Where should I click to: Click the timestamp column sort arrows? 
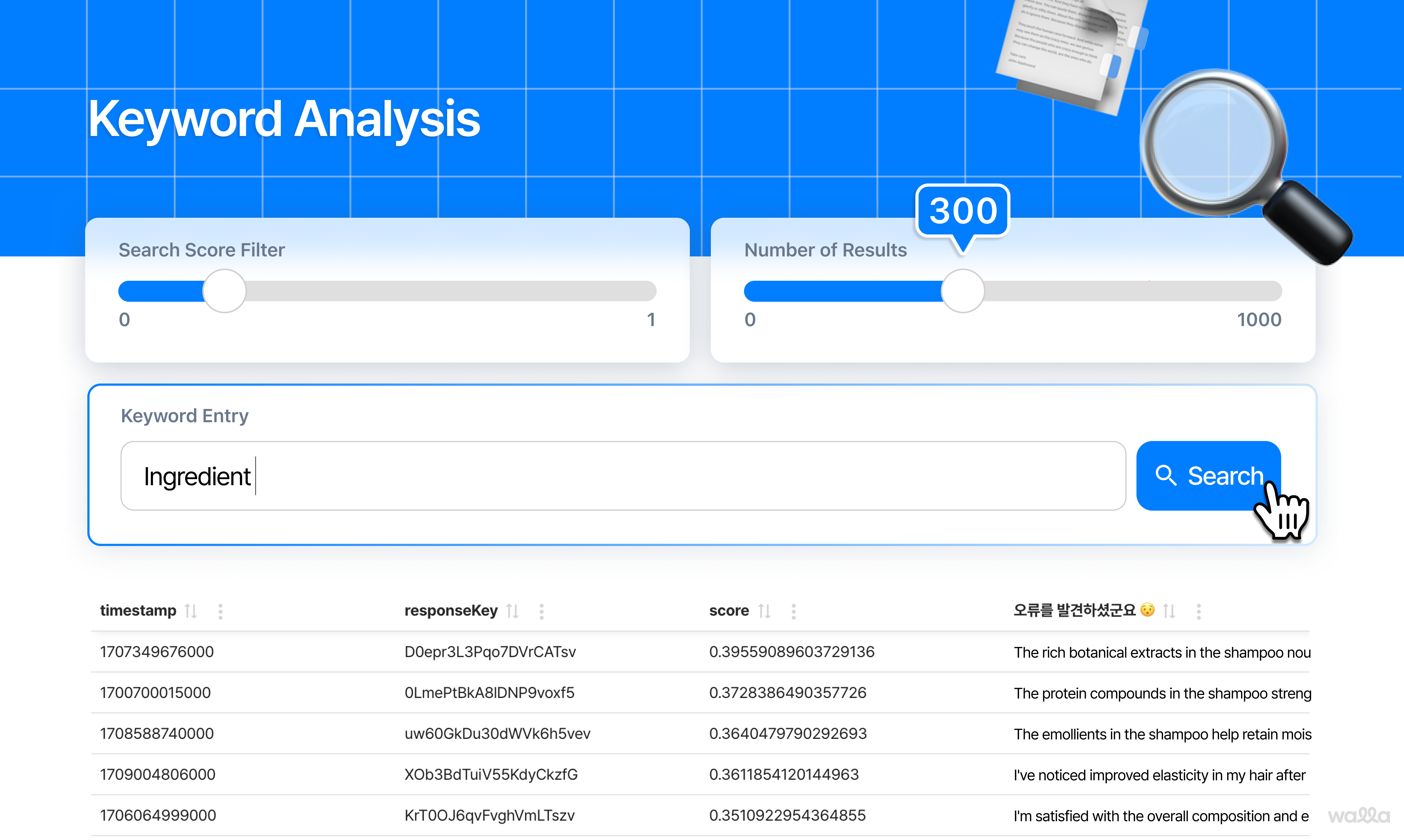pos(191,611)
